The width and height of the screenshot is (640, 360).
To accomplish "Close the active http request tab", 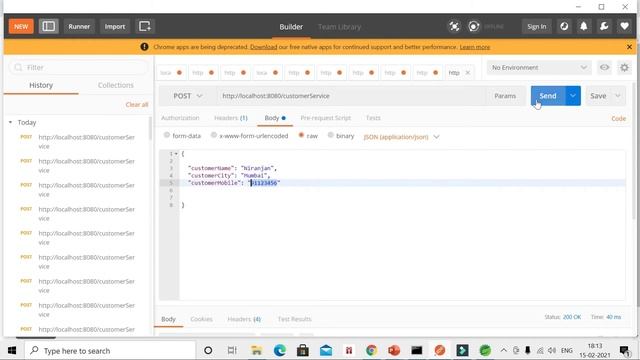I will pyautogui.click(x=468, y=73).
